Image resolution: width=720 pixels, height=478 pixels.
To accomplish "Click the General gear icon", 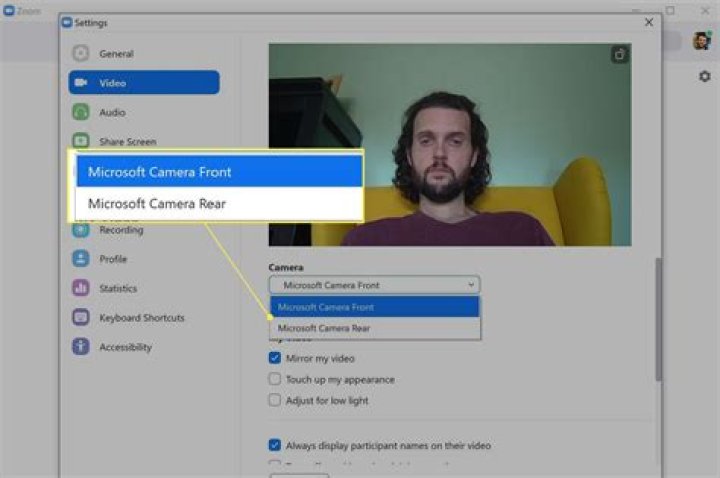I will pos(81,53).
